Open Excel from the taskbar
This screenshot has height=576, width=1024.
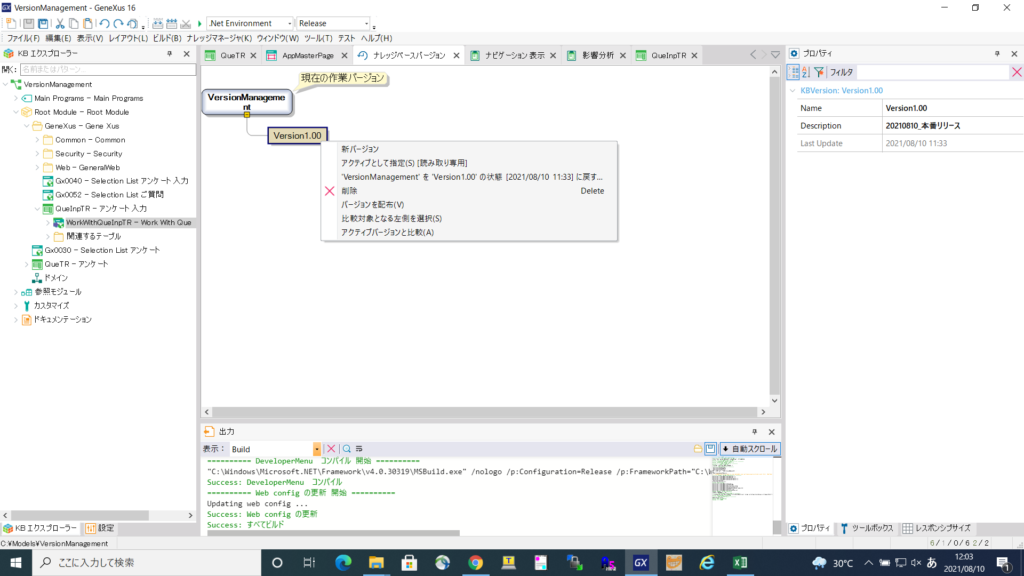tap(740, 562)
